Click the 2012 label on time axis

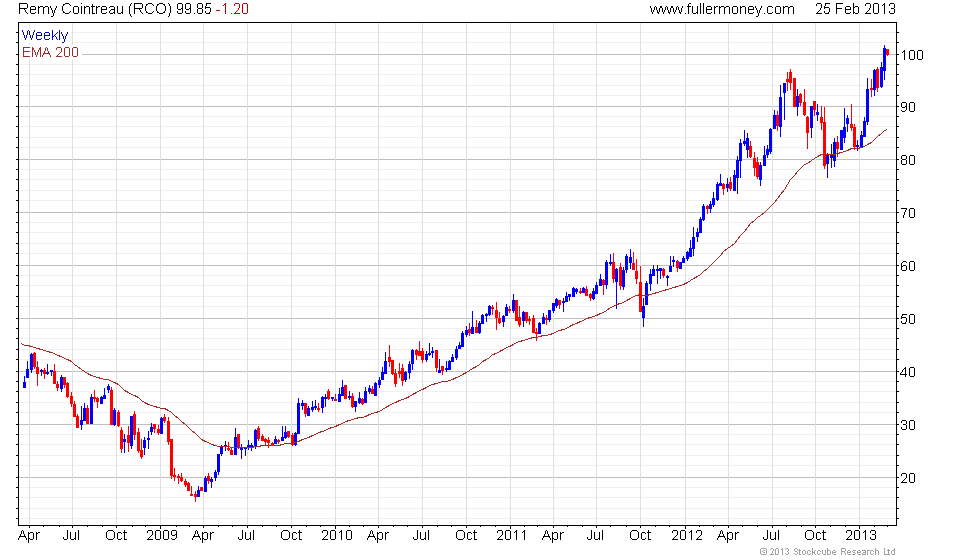(x=687, y=536)
